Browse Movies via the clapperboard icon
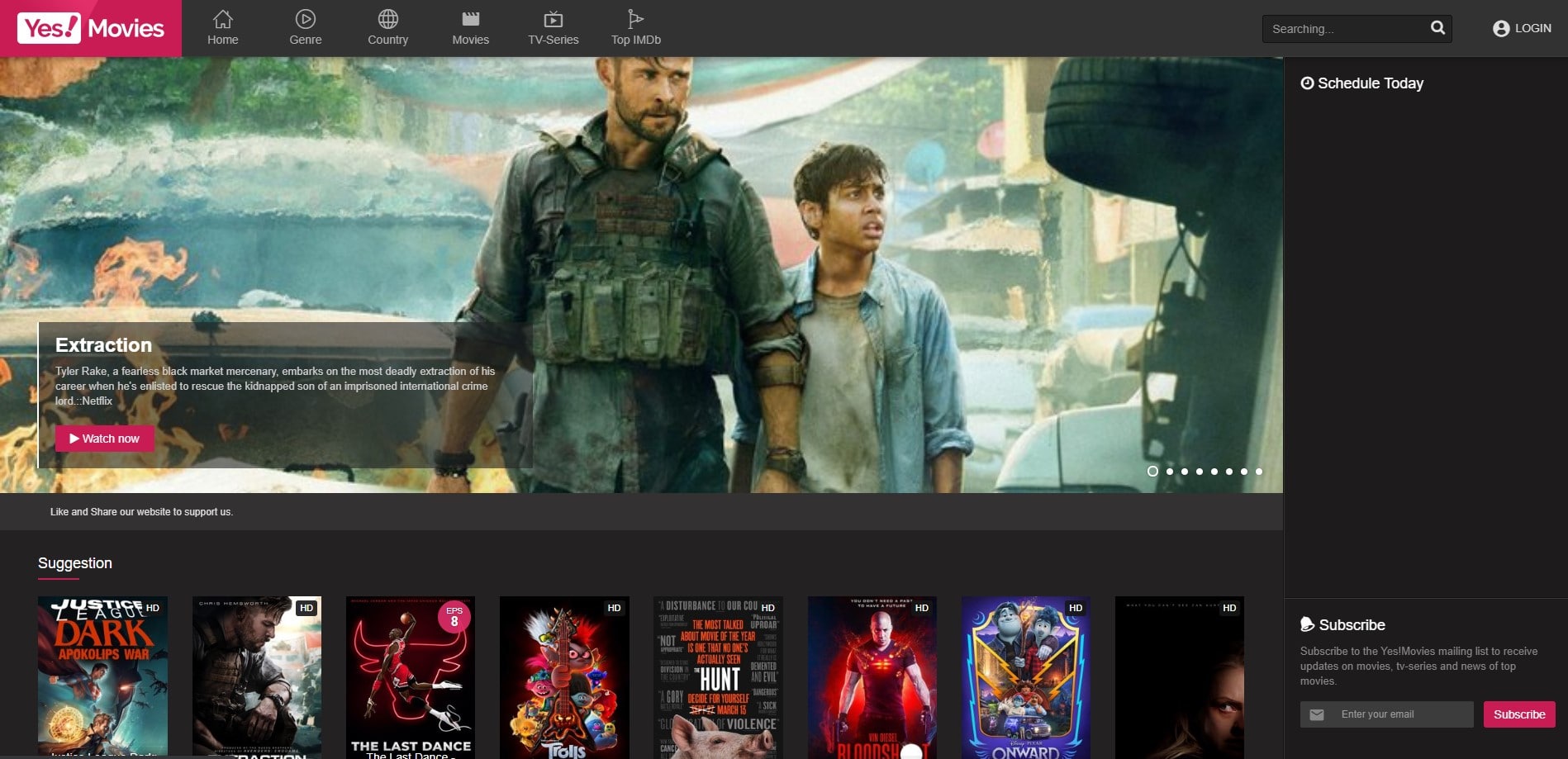The width and height of the screenshot is (1568, 759). 471,19
